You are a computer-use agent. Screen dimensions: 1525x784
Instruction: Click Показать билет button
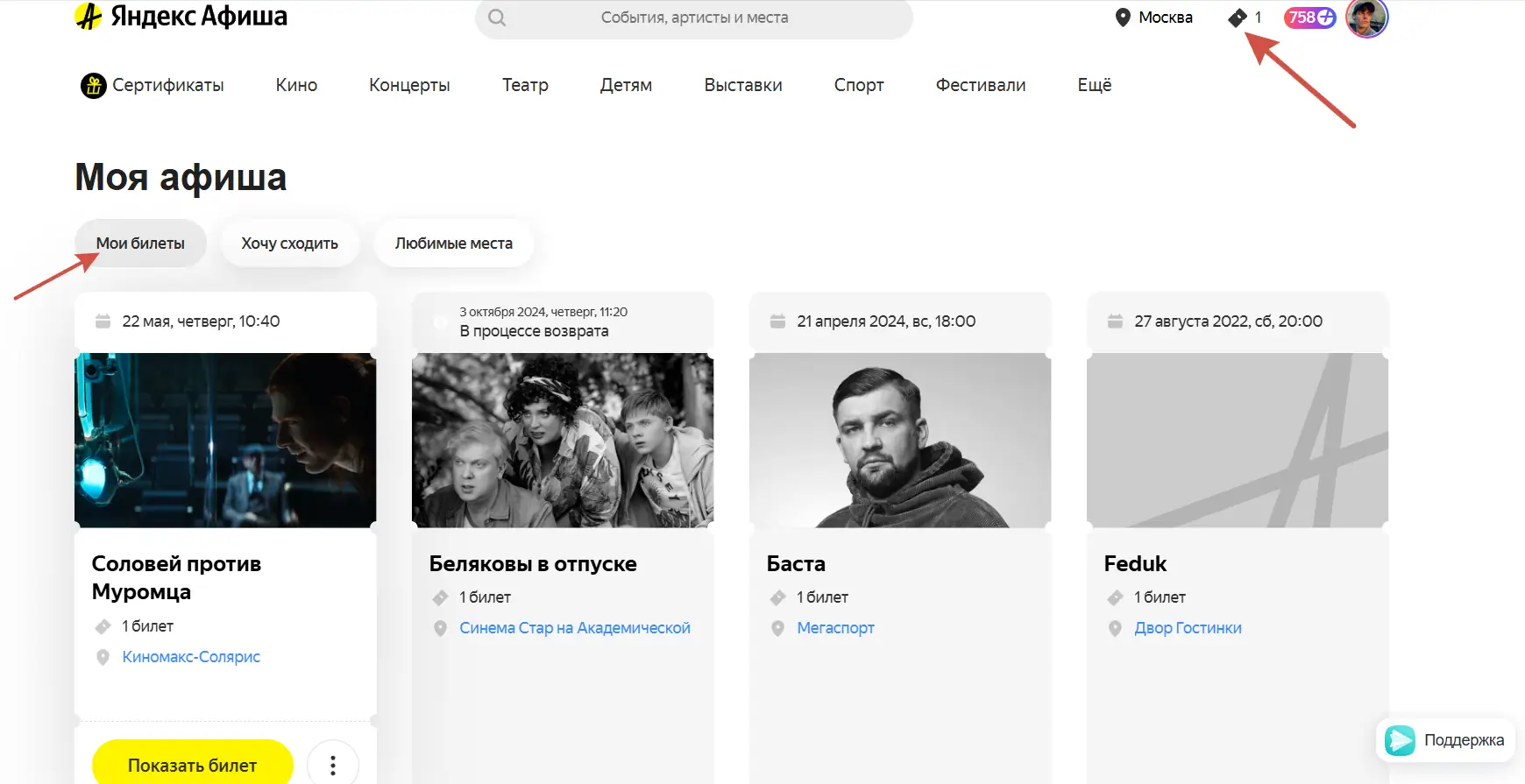point(193,765)
